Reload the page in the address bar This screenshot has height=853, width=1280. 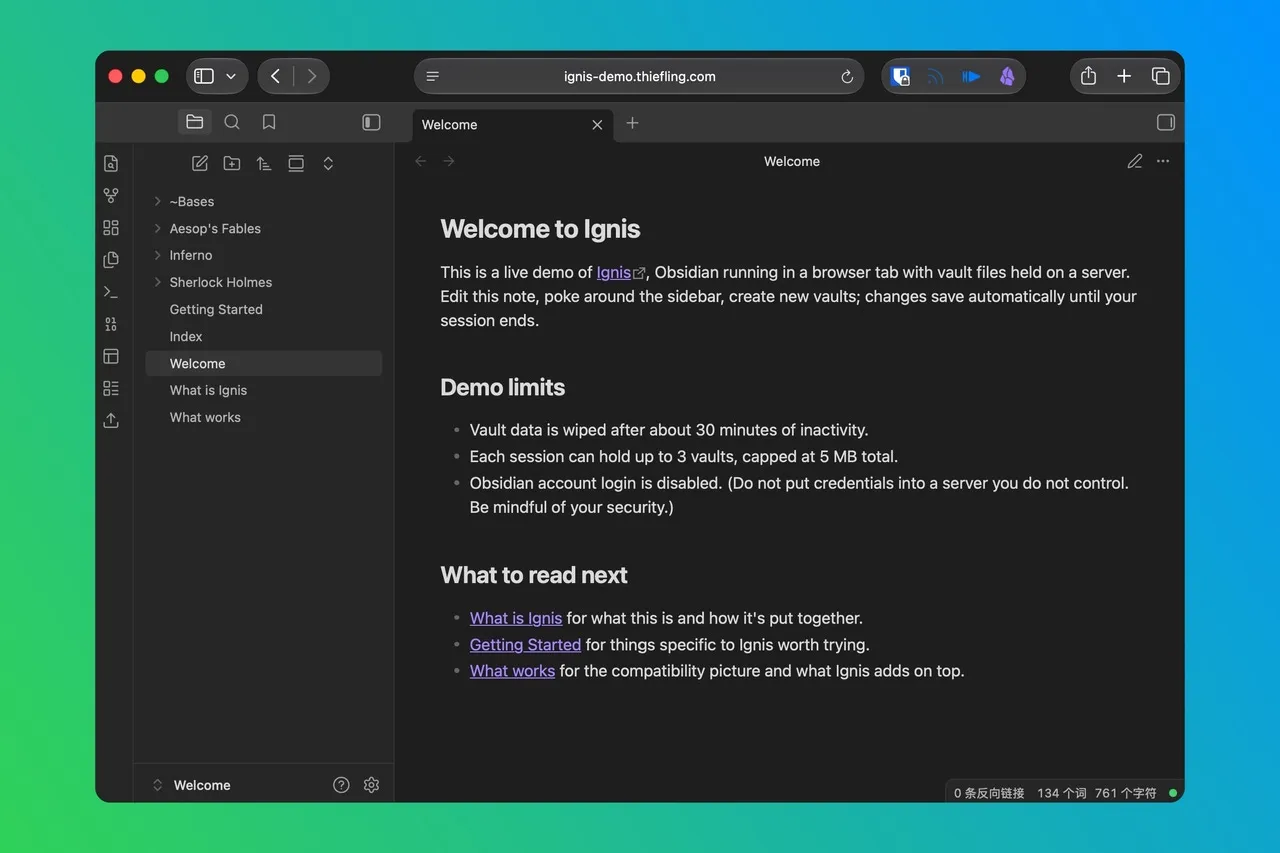847,76
